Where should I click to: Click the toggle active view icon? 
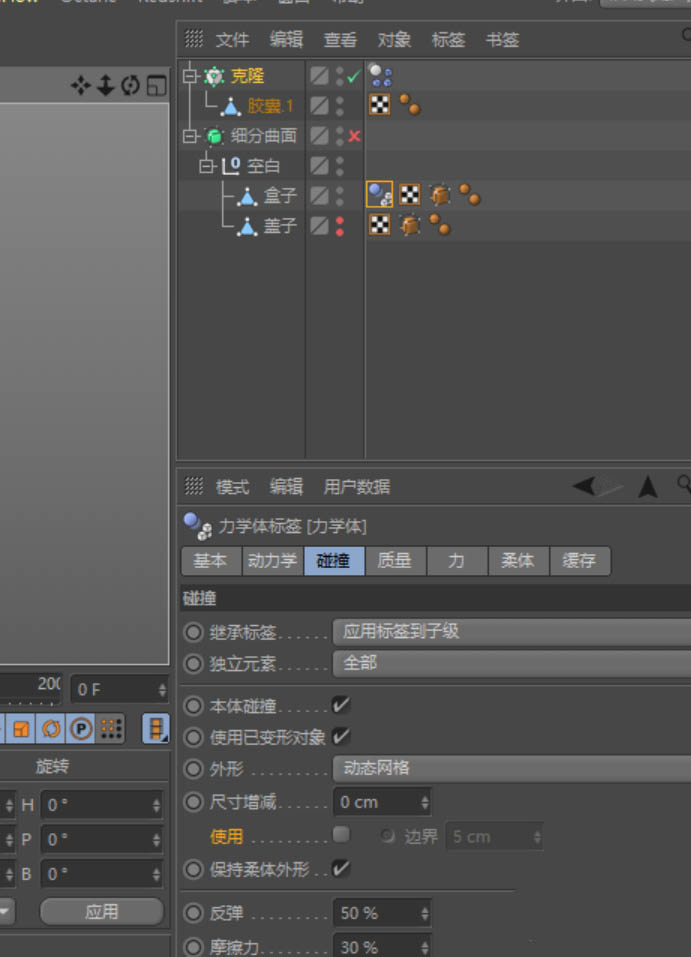156,85
